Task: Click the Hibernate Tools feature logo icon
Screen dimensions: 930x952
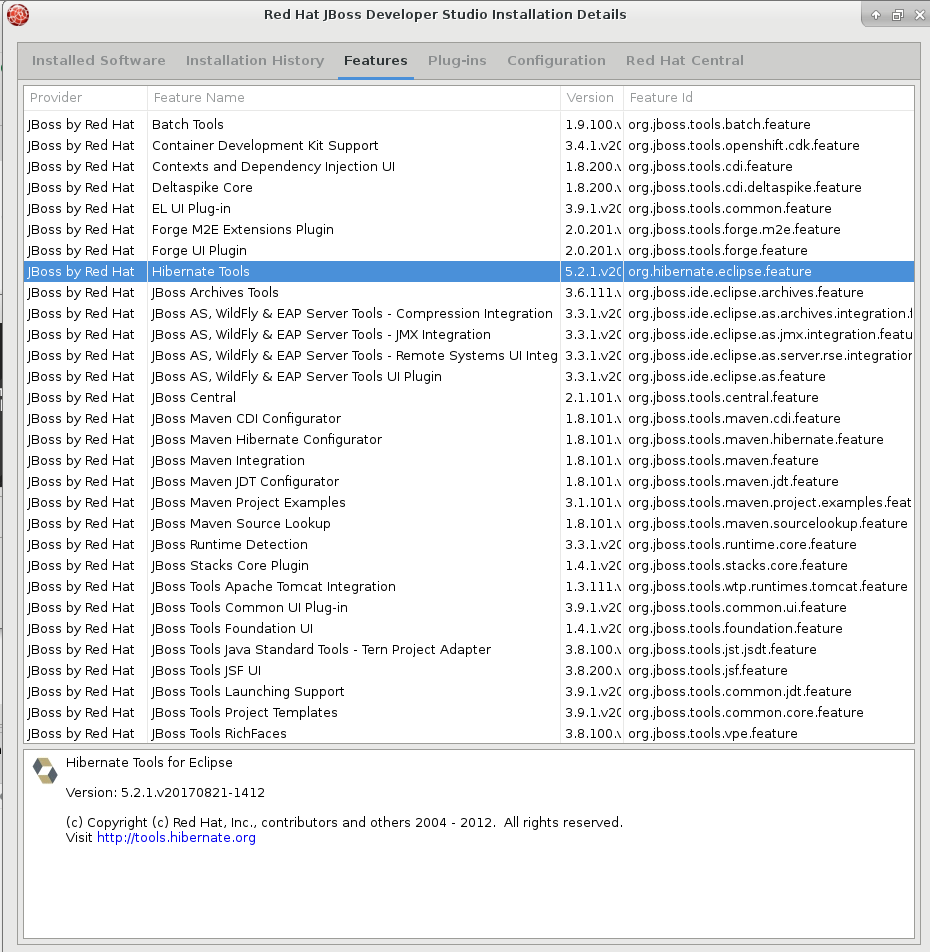Action: coord(45,770)
